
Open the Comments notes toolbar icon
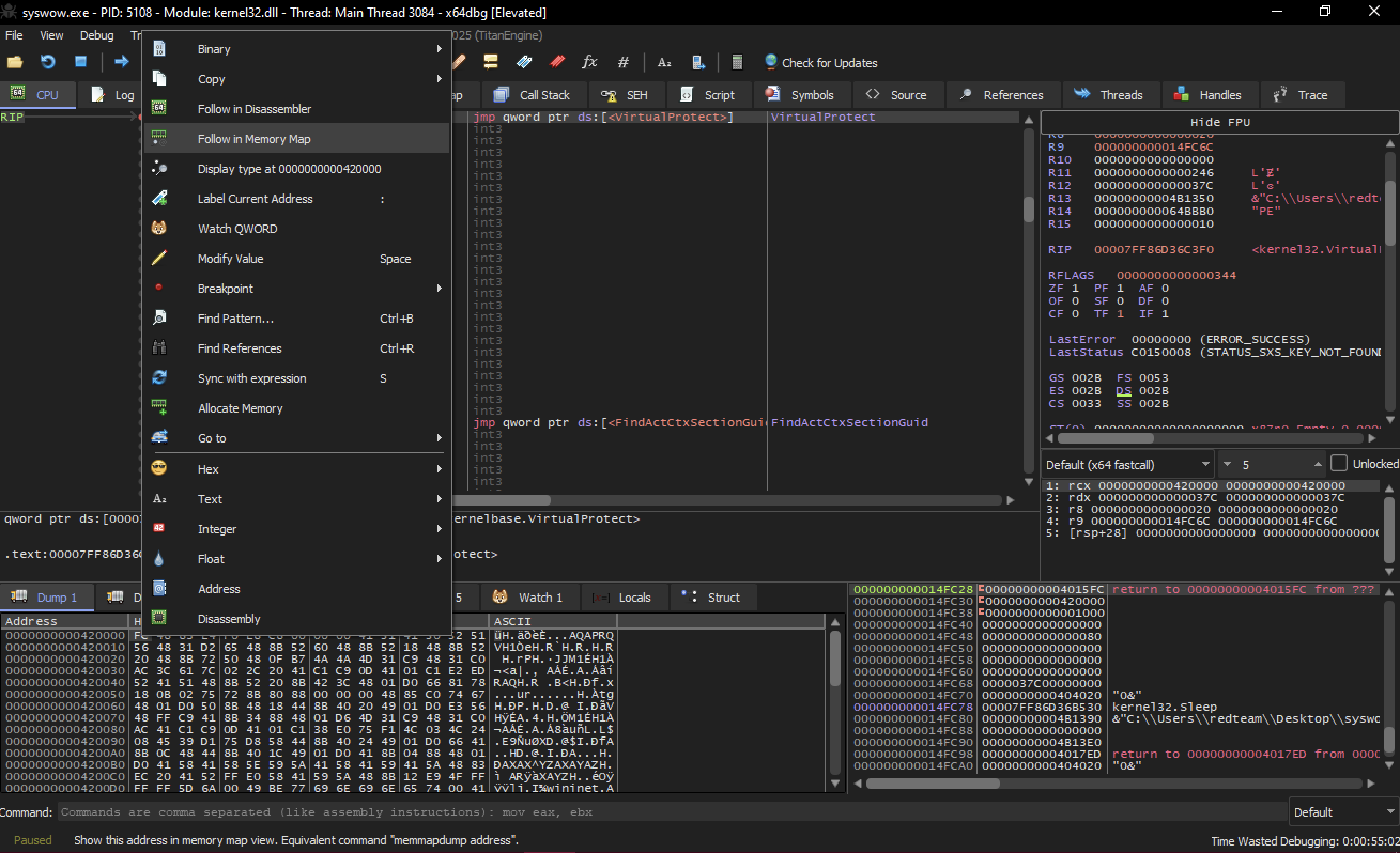491,62
